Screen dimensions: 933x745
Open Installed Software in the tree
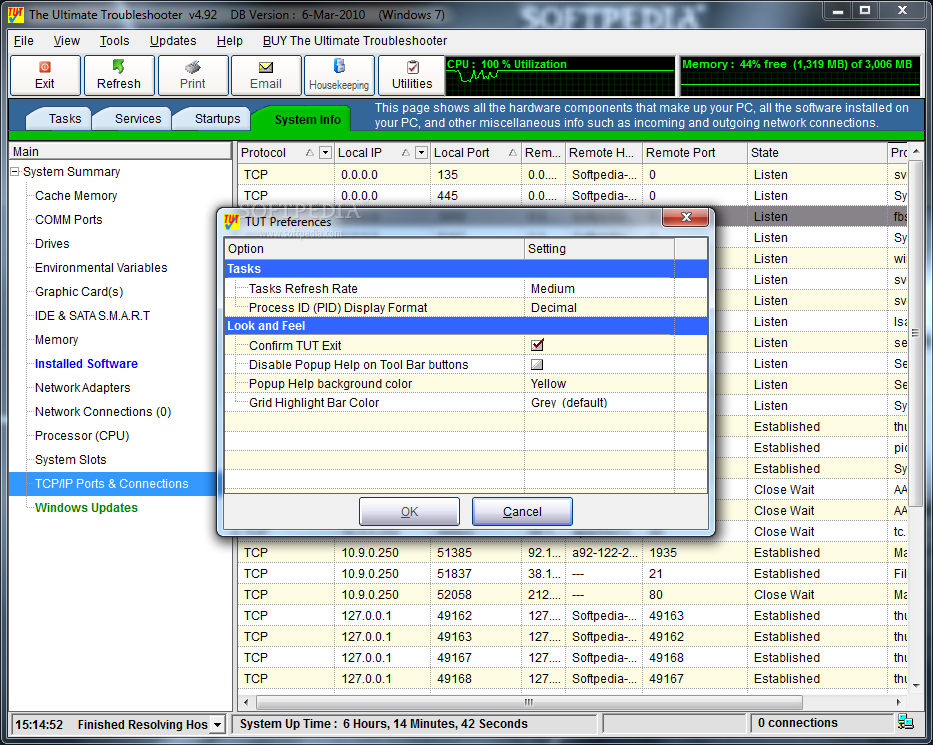point(86,364)
